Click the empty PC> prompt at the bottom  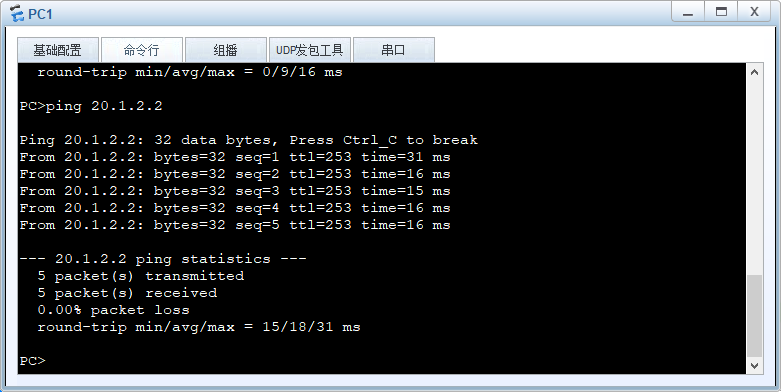(33, 361)
